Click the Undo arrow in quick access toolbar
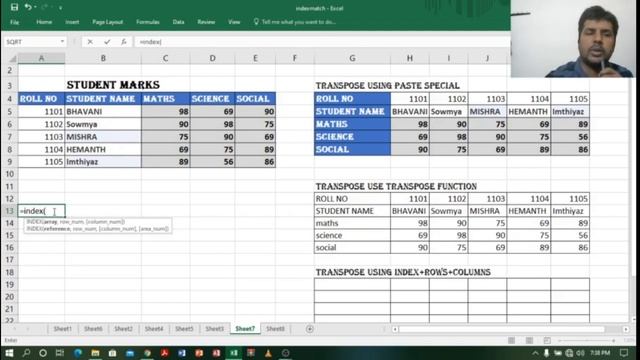Viewport: 640px width, 360px height. coord(28,7)
